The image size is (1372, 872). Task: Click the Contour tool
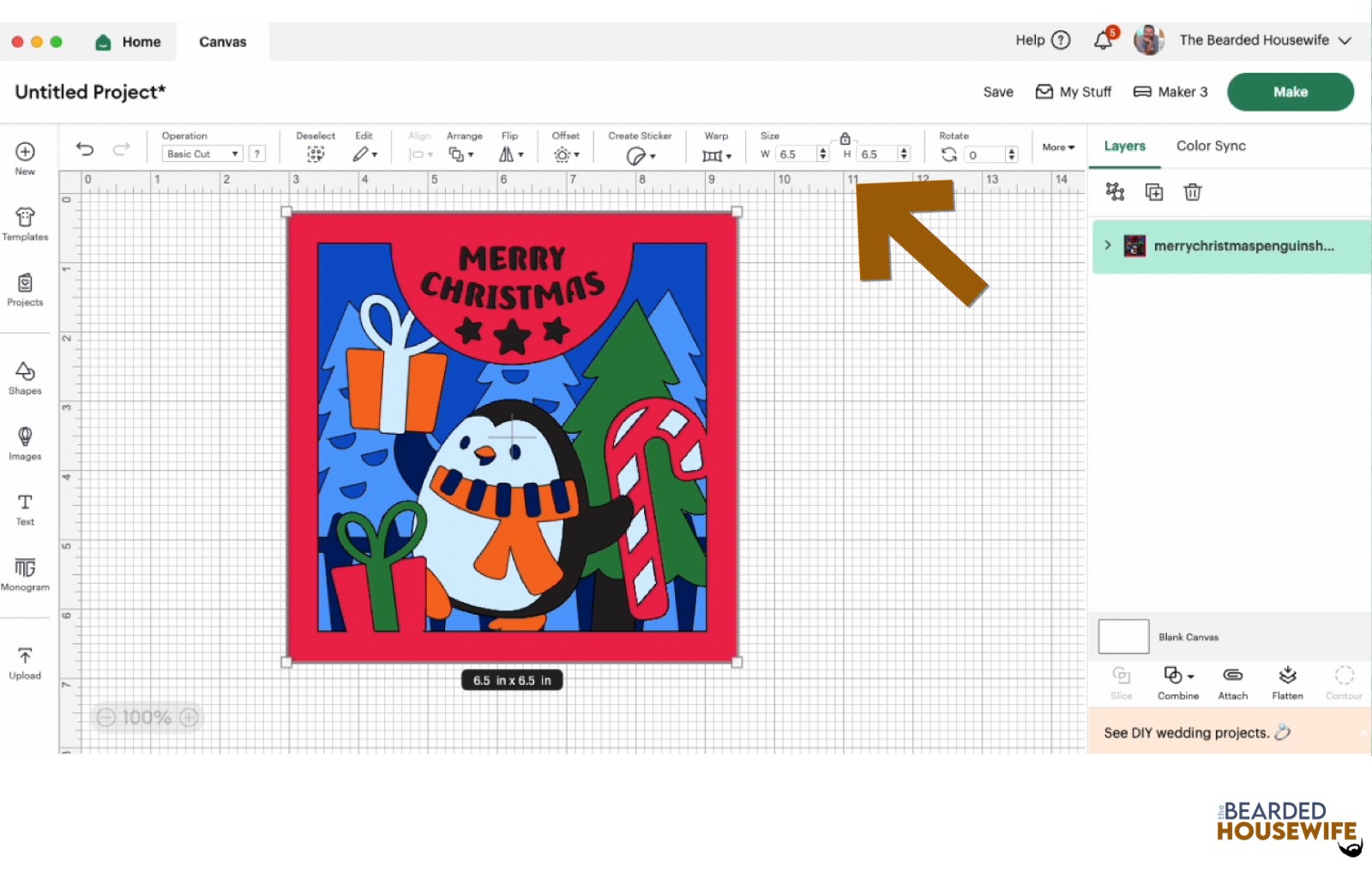click(x=1344, y=683)
